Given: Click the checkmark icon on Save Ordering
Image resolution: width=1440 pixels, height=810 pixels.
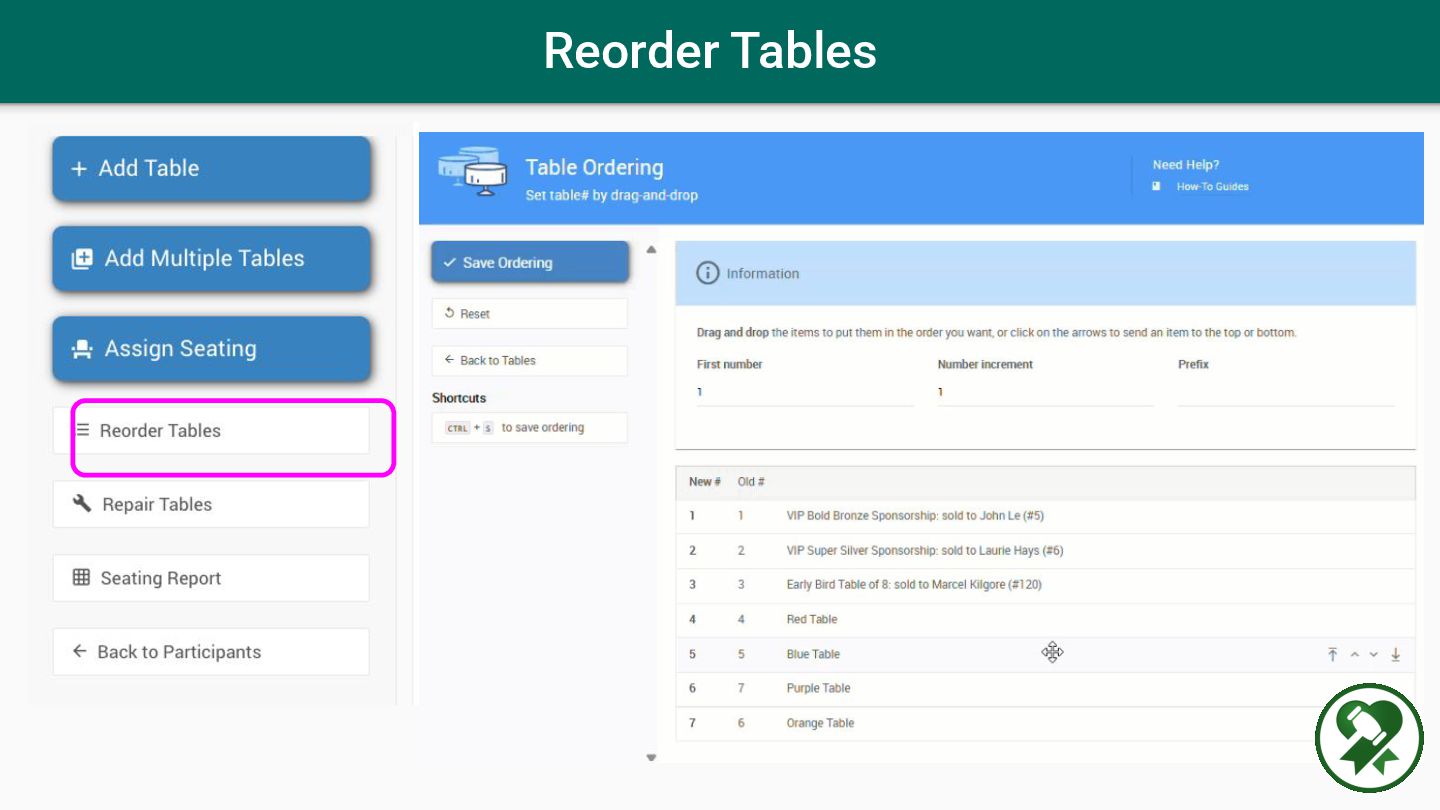Looking at the screenshot, I should (x=449, y=262).
